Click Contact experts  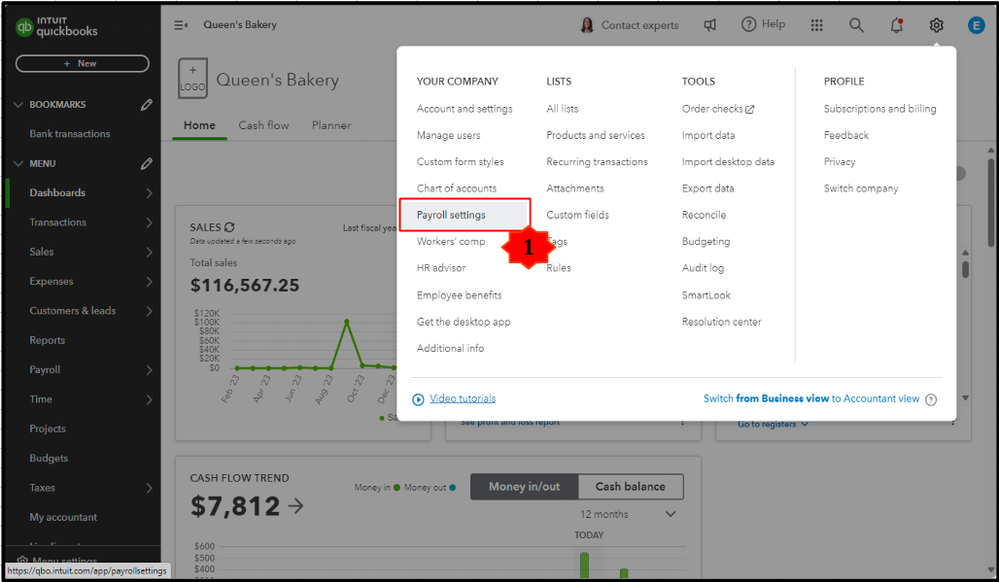click(640, 25)
